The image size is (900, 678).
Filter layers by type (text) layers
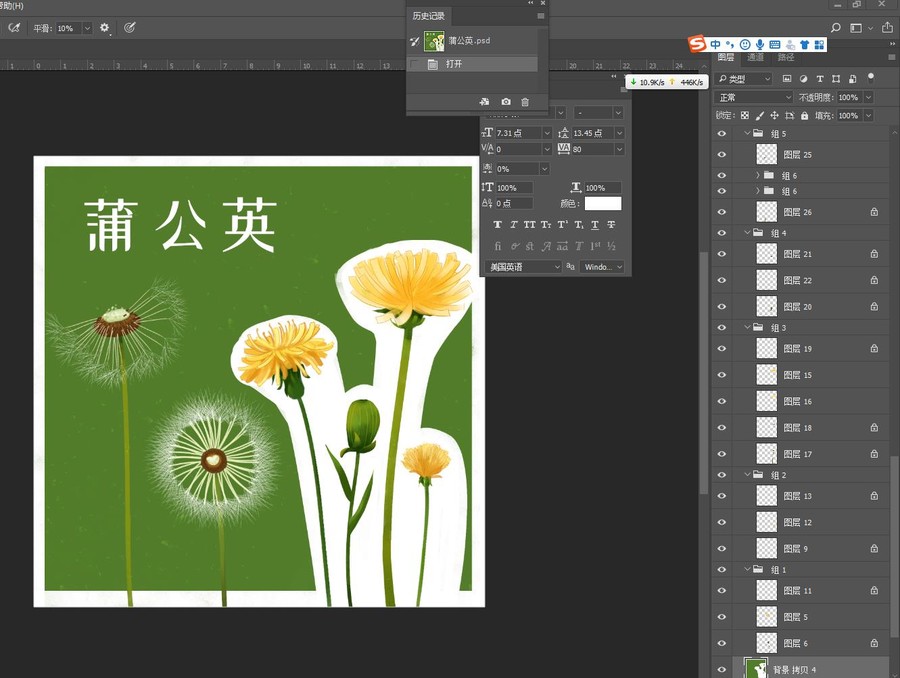[x=820, y=79]
